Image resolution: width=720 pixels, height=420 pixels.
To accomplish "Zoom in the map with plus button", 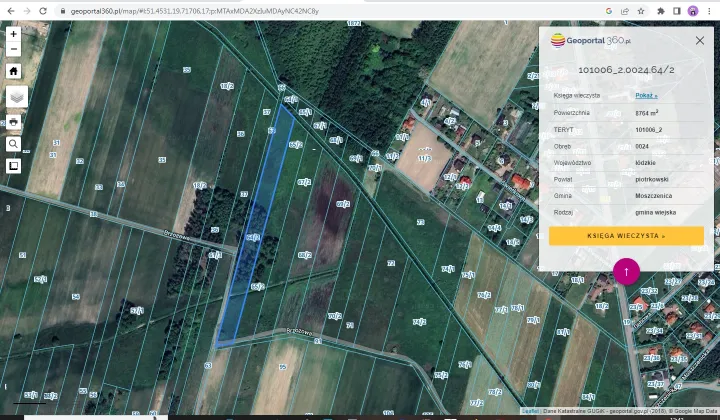I will point(13,34).
